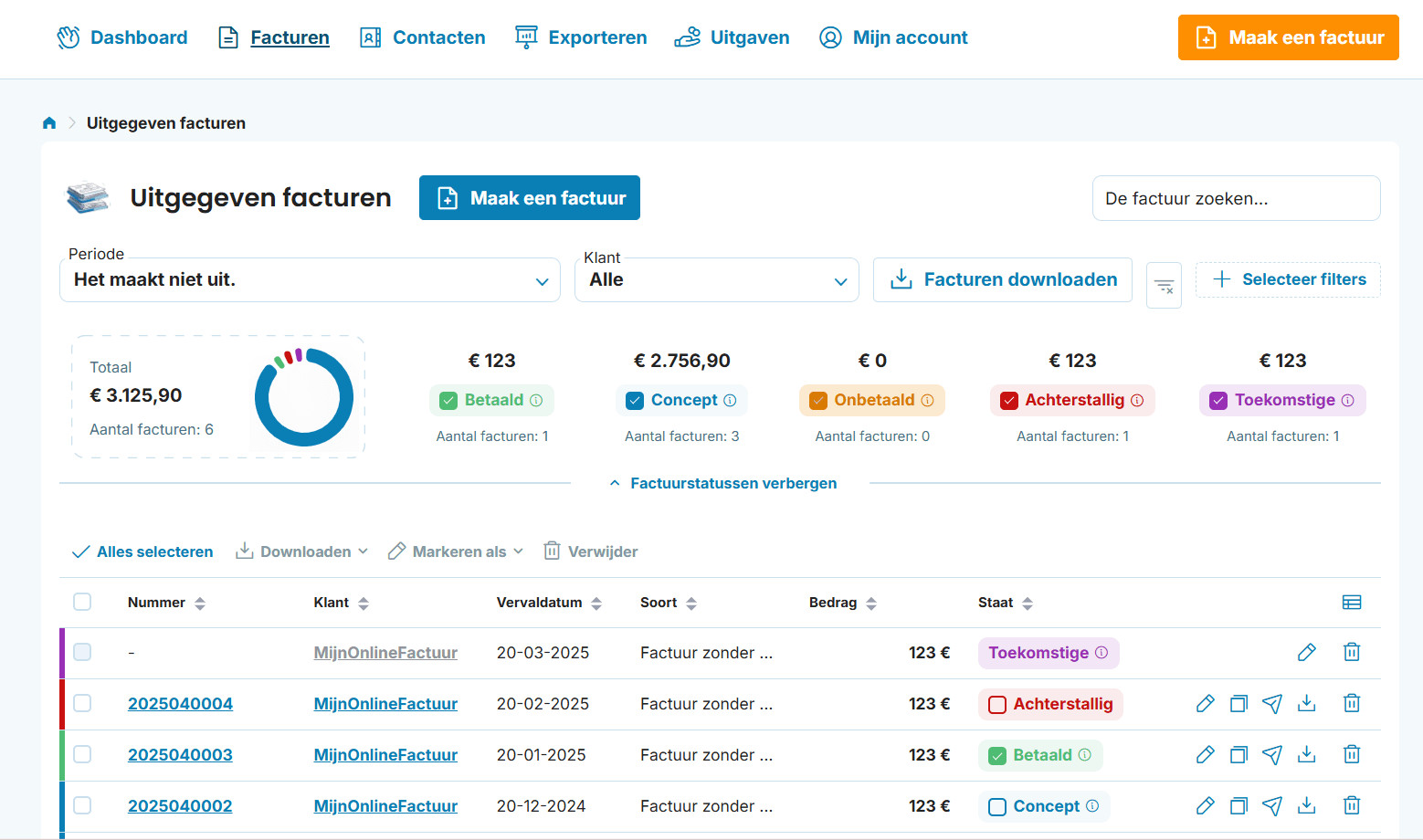Viewport: 1423px width, 840px height.
Task: Click the clear filters icon button
Action: pyautogui.click(x=1164, y=286)
